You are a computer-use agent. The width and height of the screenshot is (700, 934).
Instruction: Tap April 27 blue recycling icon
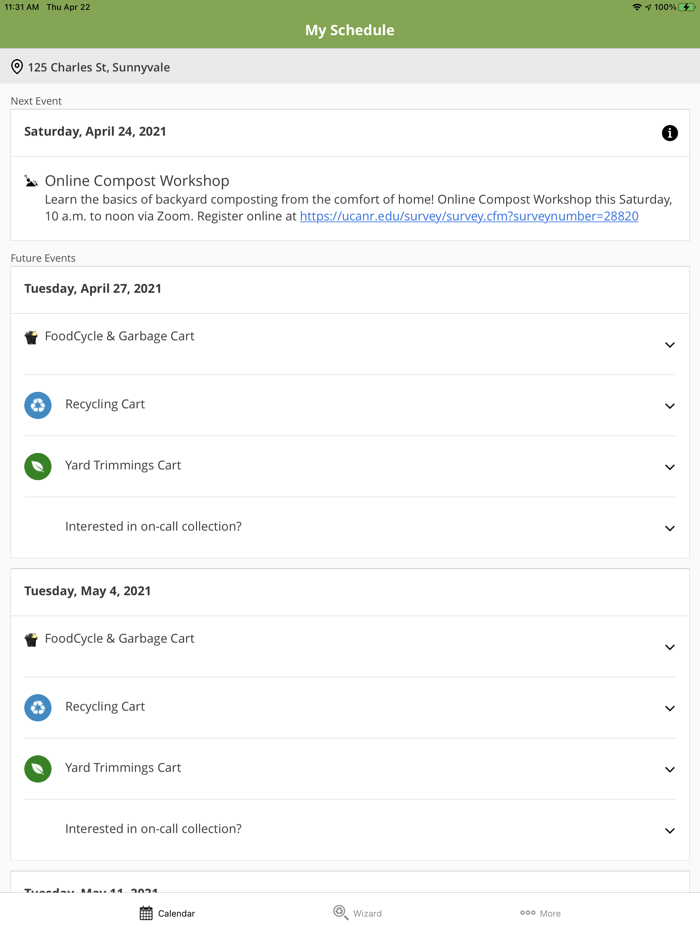point(38,405)
